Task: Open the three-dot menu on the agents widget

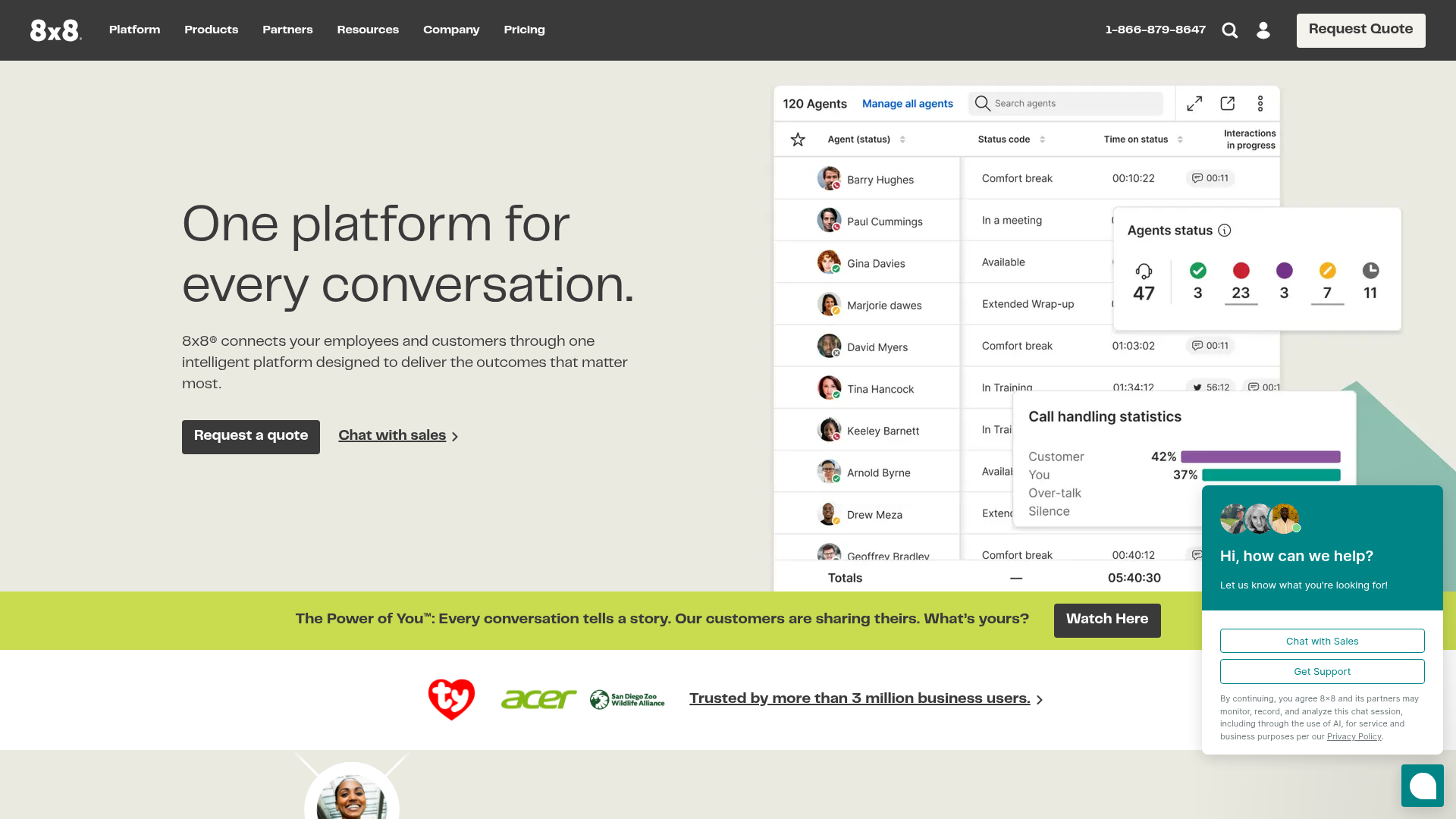Action: tap(1260, 103)
